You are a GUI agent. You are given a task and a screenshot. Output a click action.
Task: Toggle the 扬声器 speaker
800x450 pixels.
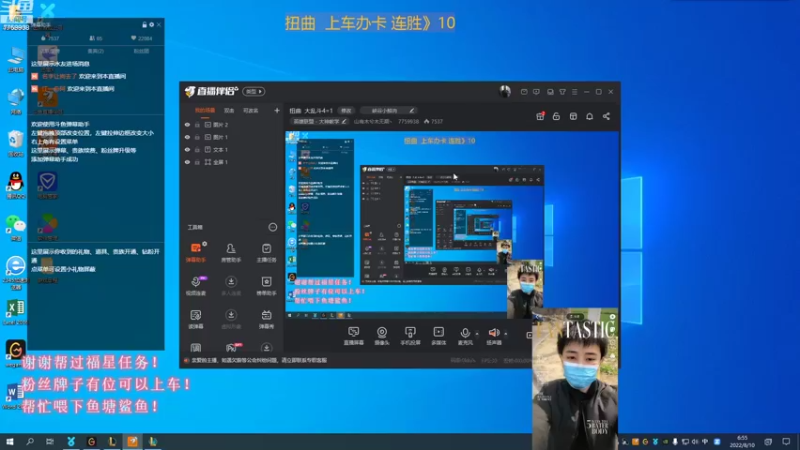[x=494, y=336]
